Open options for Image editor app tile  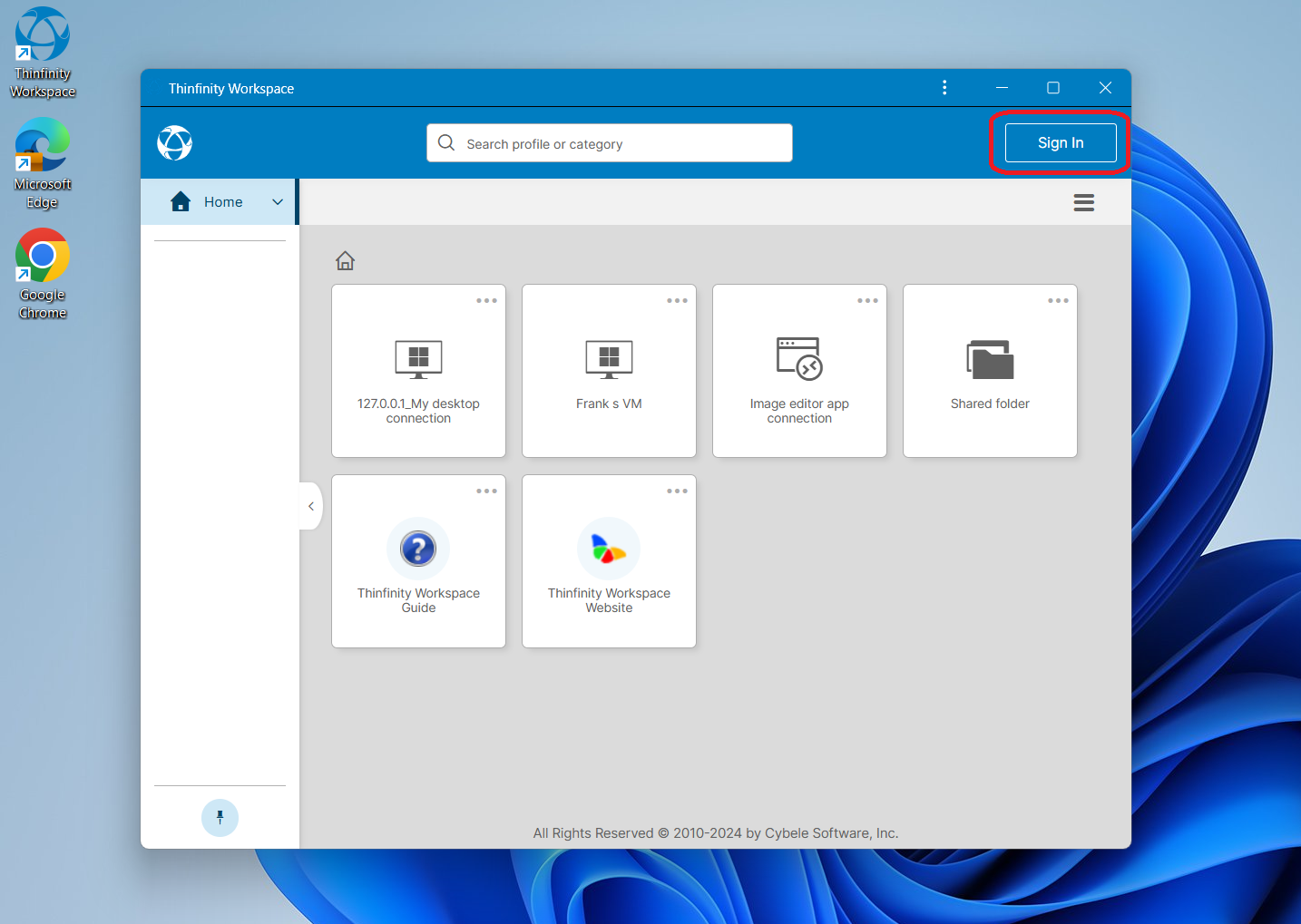[867, 301]
